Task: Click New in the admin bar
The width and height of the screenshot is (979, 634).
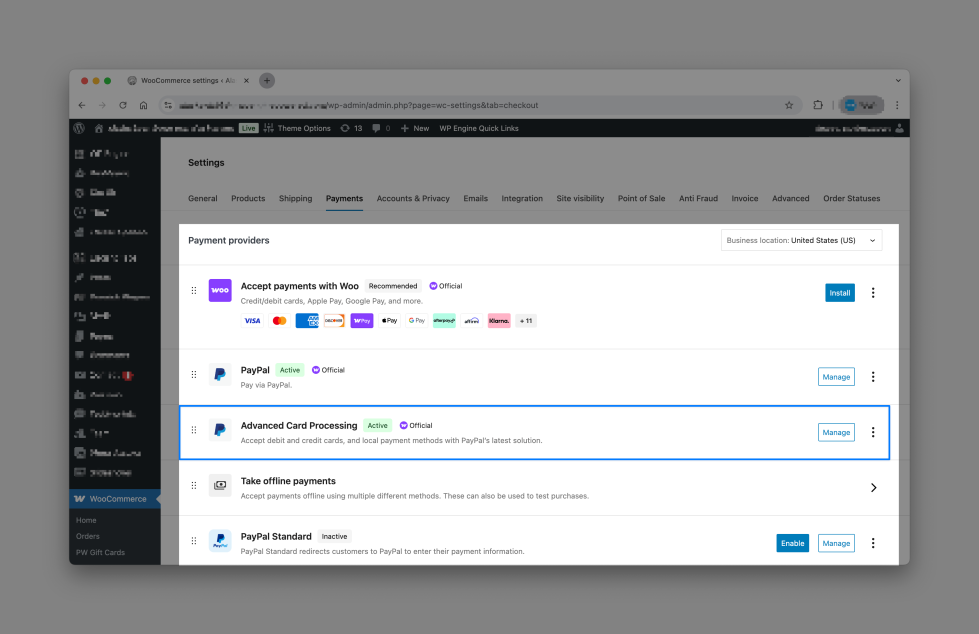Action: click(x=415, y=128)
